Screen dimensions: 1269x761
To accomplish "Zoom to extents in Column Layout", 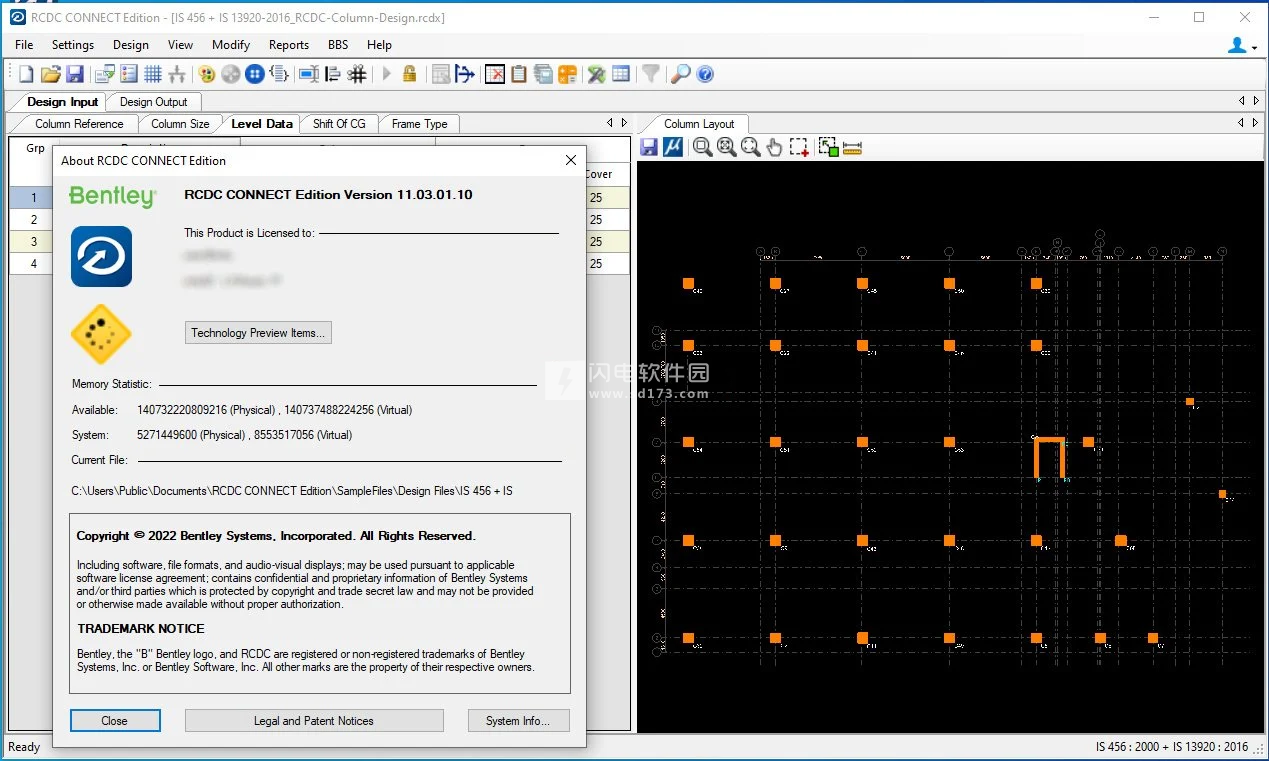I will coord(727,147).
